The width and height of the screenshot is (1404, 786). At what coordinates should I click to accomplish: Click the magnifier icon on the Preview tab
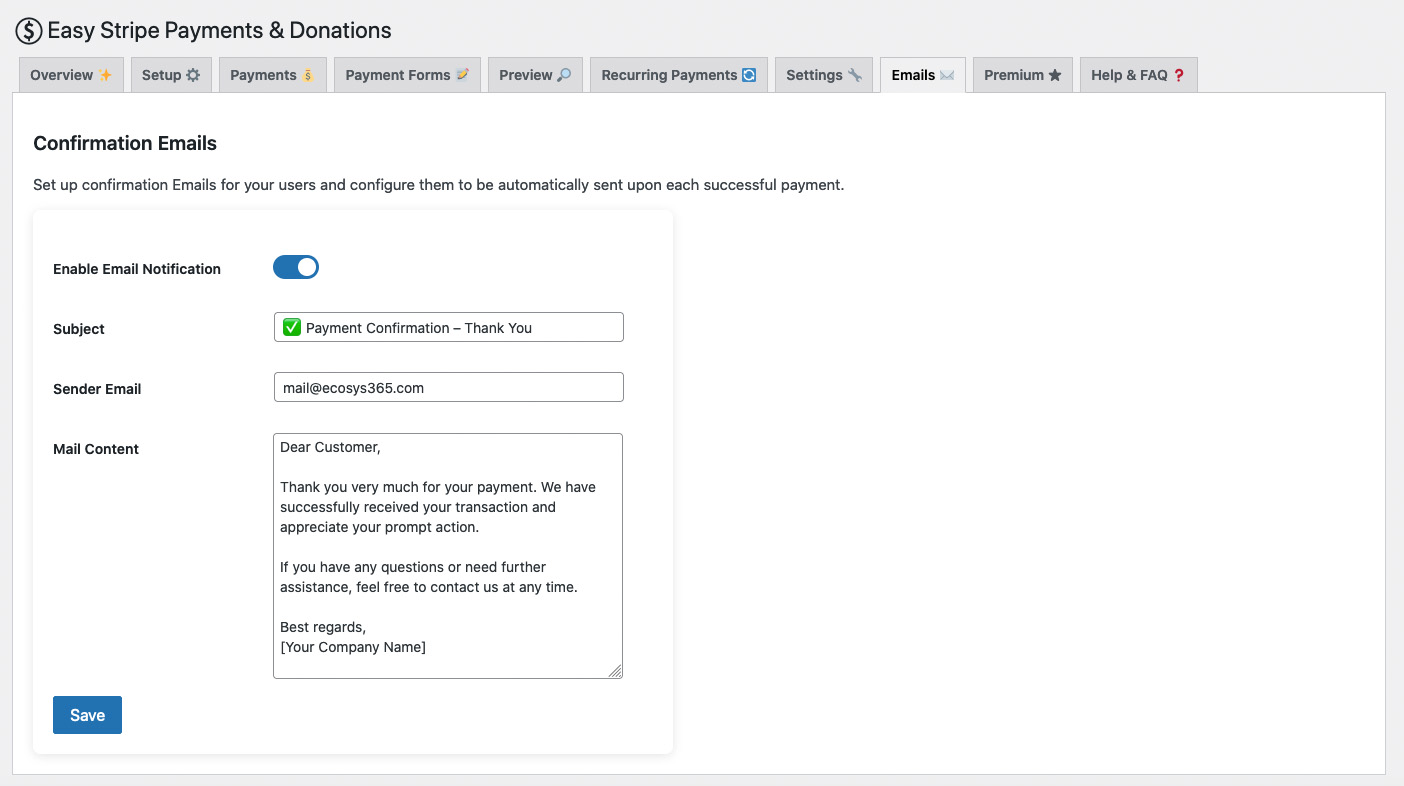(562, 74)
